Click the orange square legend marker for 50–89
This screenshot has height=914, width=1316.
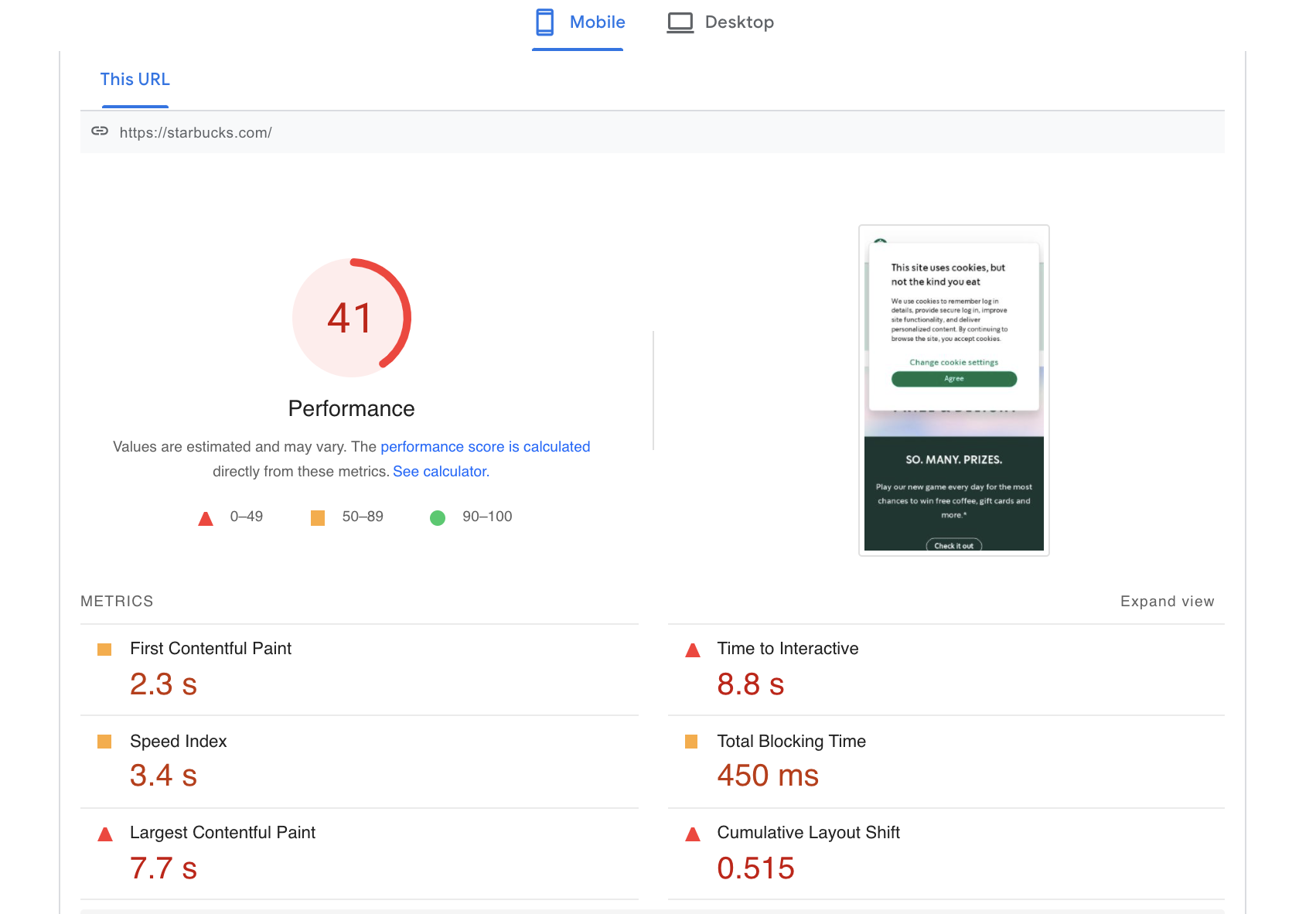[x=317, y=517]
